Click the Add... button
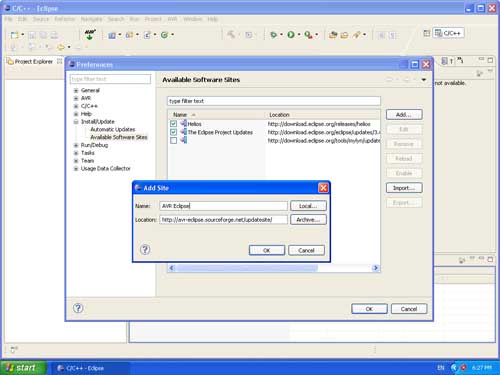Viewport: 500px width, 375px height. (x=404, y=115)
